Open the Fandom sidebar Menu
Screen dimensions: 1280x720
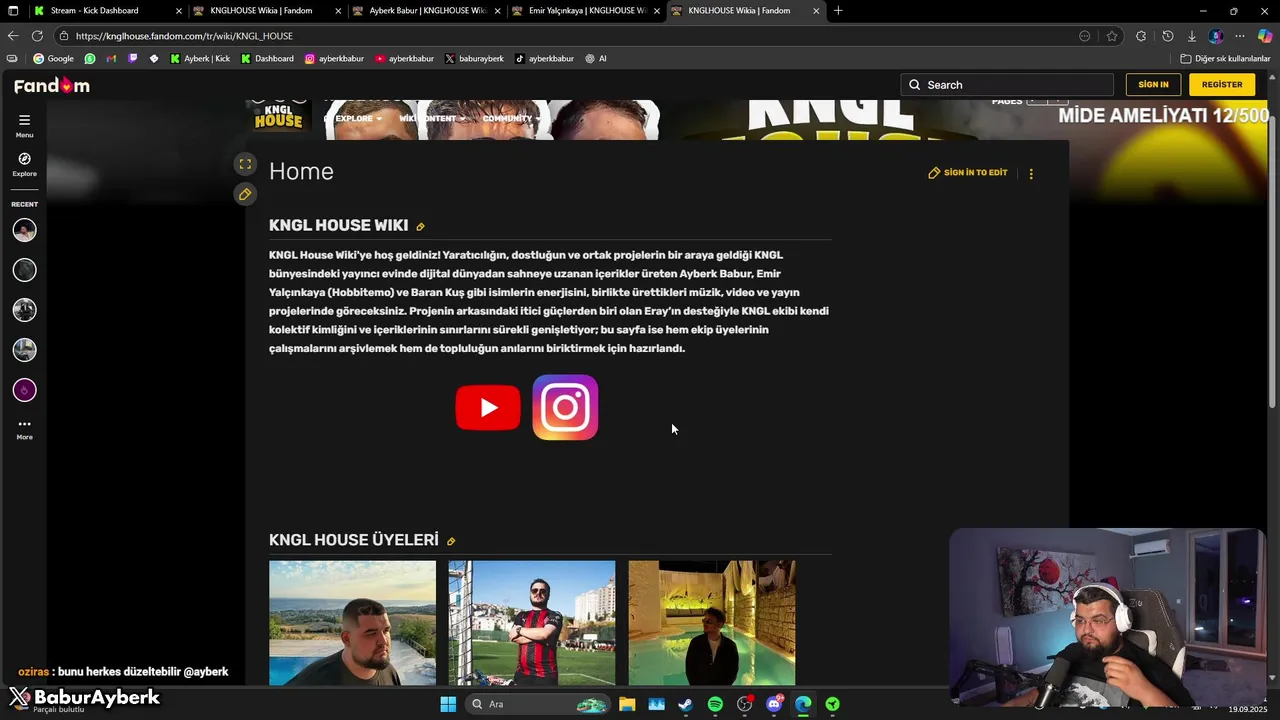coord(24,125)
